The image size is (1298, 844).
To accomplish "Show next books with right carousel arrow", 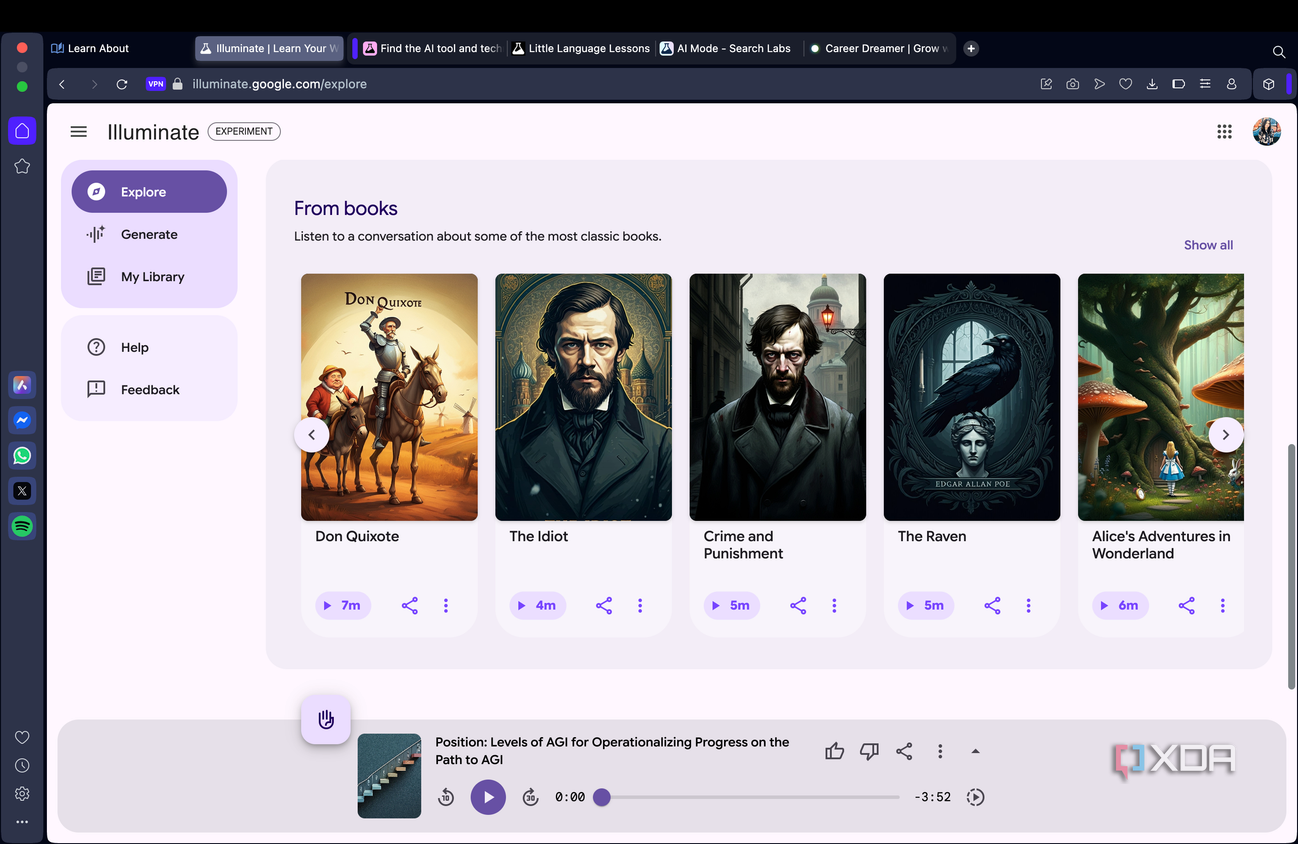I will pos(1226,435).
